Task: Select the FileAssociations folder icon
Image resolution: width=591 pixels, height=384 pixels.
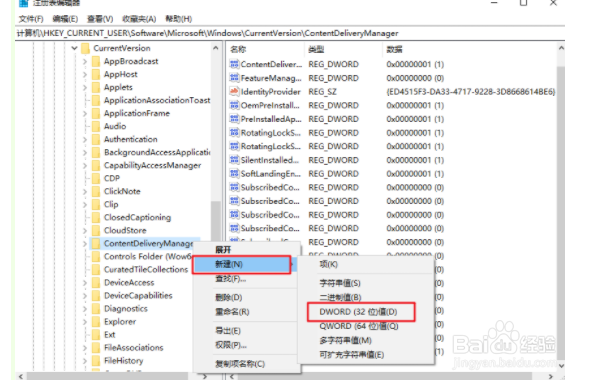Action: [x=96, y=347]
